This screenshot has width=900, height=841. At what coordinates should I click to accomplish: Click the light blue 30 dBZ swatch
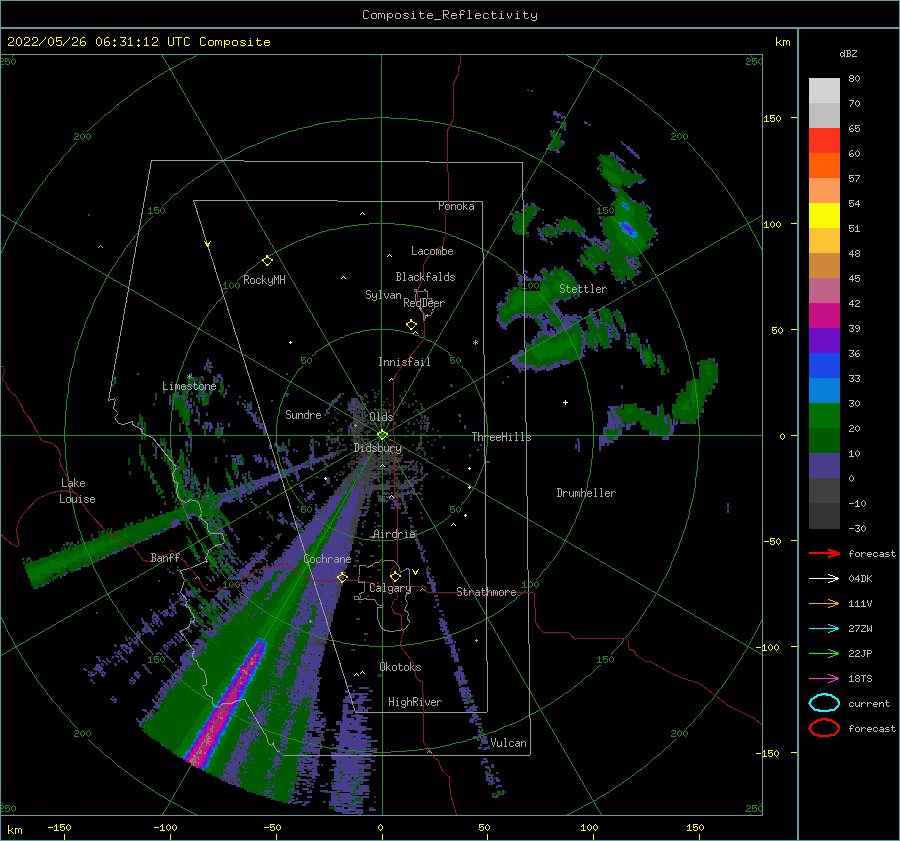tap(824, 391)
